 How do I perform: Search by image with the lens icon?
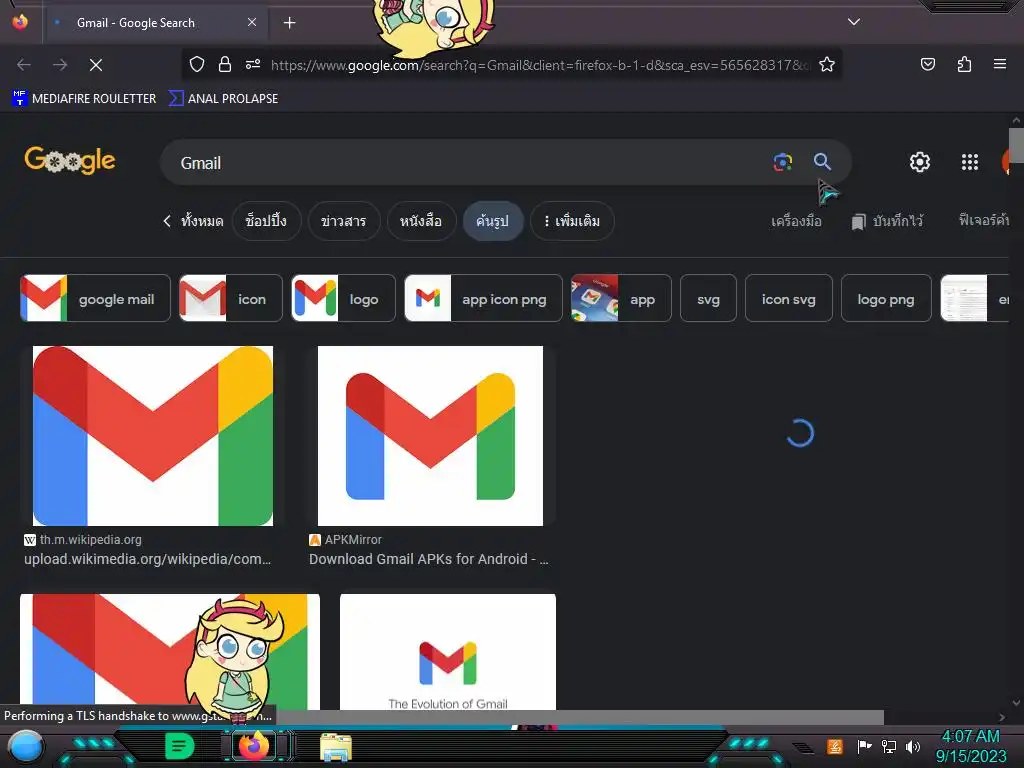click(x=782, y=161)
